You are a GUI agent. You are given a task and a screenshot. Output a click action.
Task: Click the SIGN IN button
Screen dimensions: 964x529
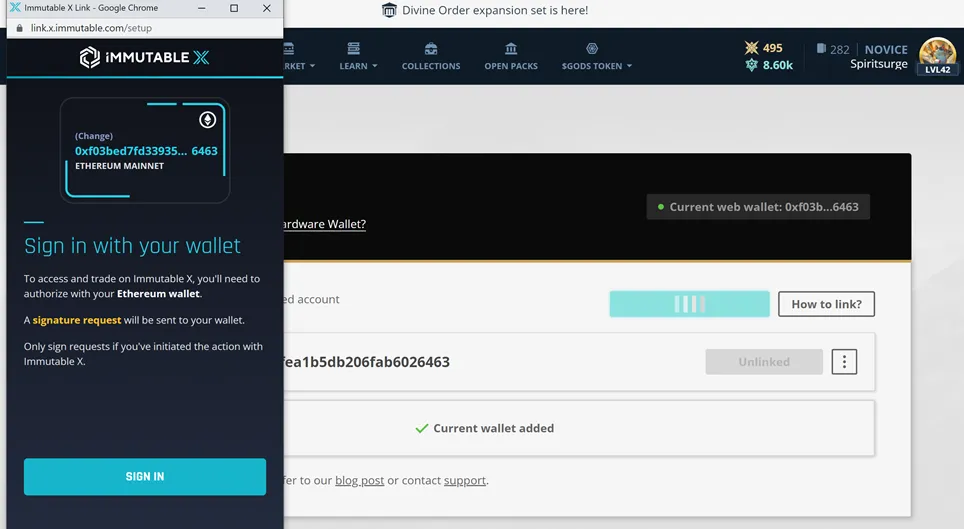(145, 477)
